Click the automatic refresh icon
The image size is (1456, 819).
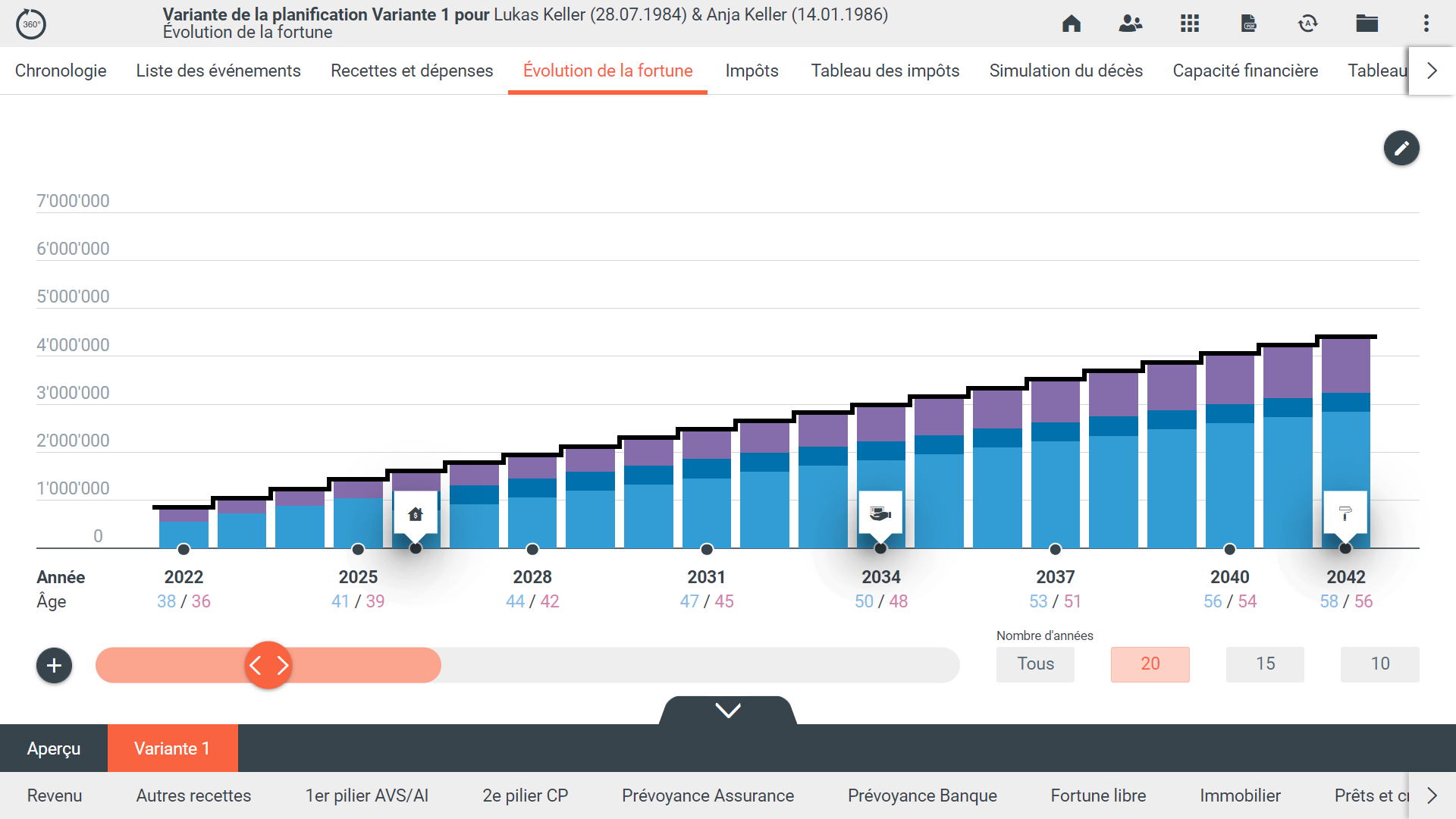point(1307,24)
